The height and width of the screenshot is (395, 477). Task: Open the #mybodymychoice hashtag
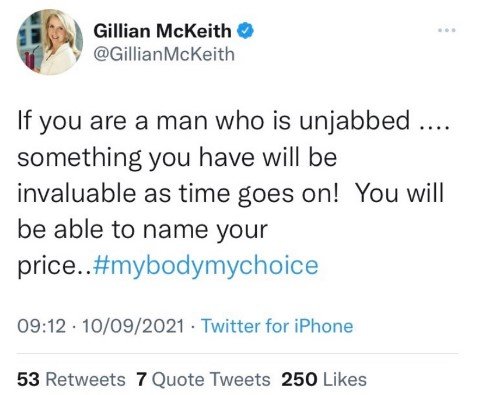click(206, 266)
